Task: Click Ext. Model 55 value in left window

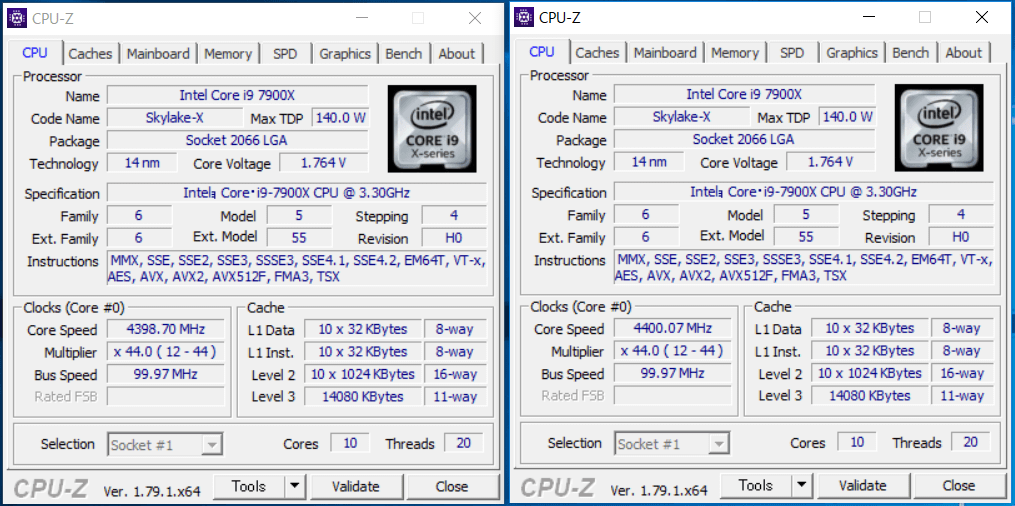Action: pyautogui.click(x=299, y=237)
